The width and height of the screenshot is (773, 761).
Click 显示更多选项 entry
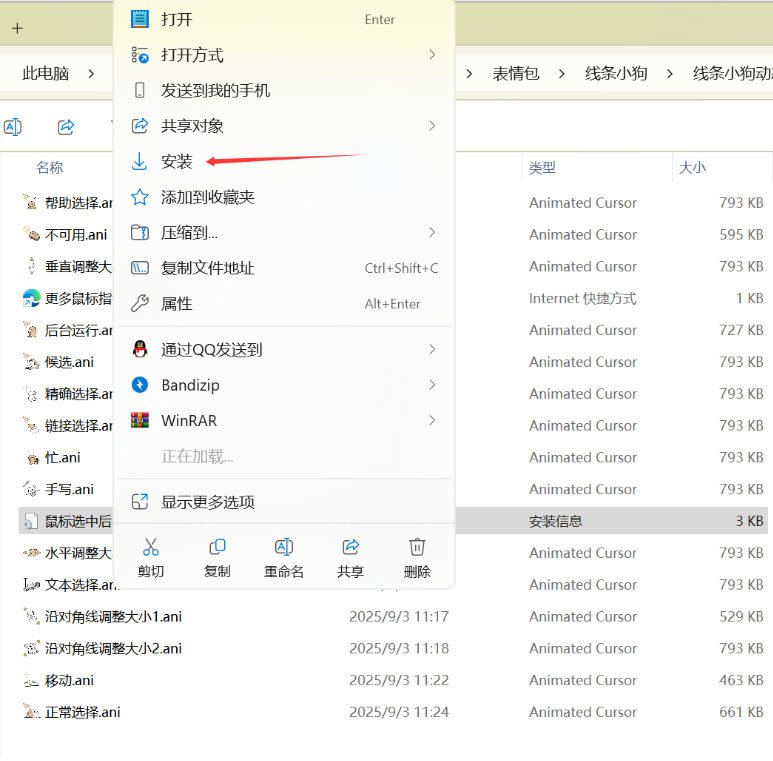(284, 502)
